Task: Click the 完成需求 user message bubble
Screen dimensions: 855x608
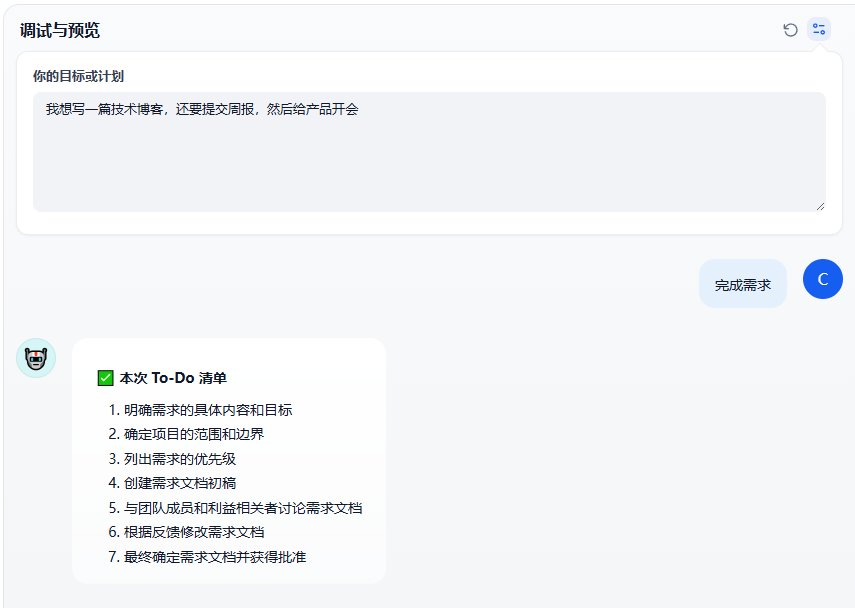Action: coord(743,284)
